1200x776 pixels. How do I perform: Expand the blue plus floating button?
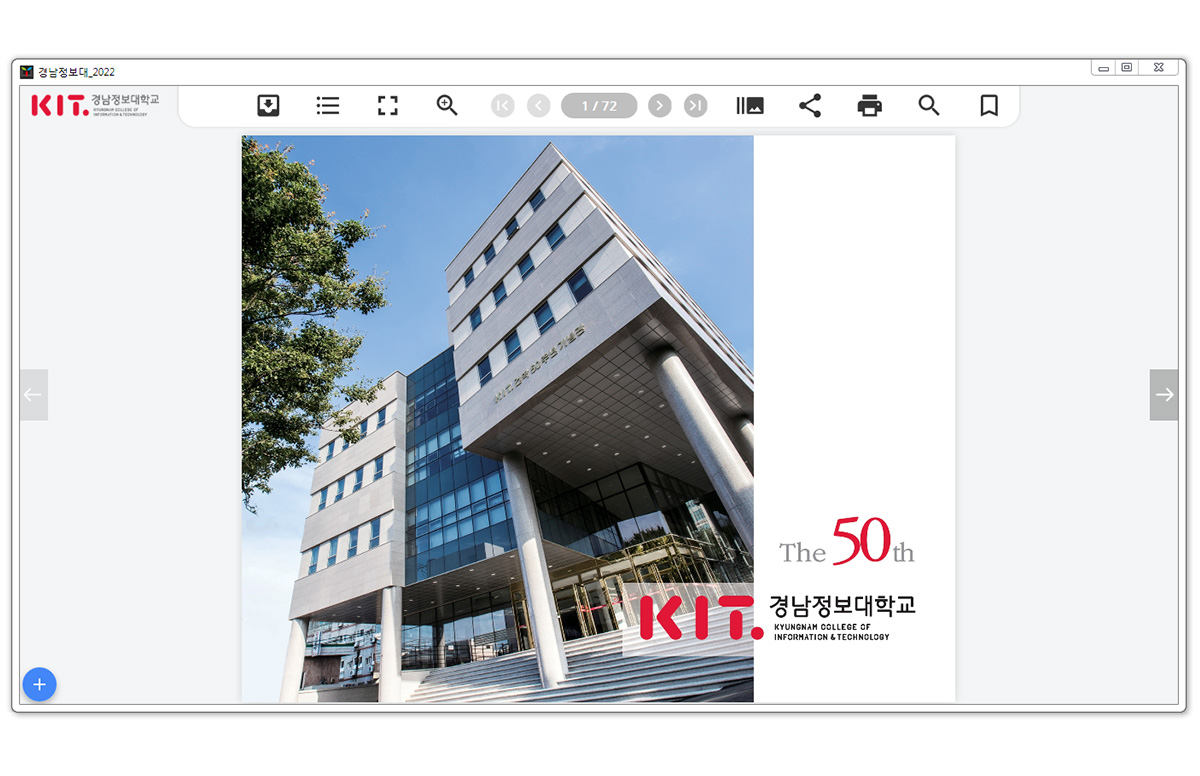(x=40, y=684)
